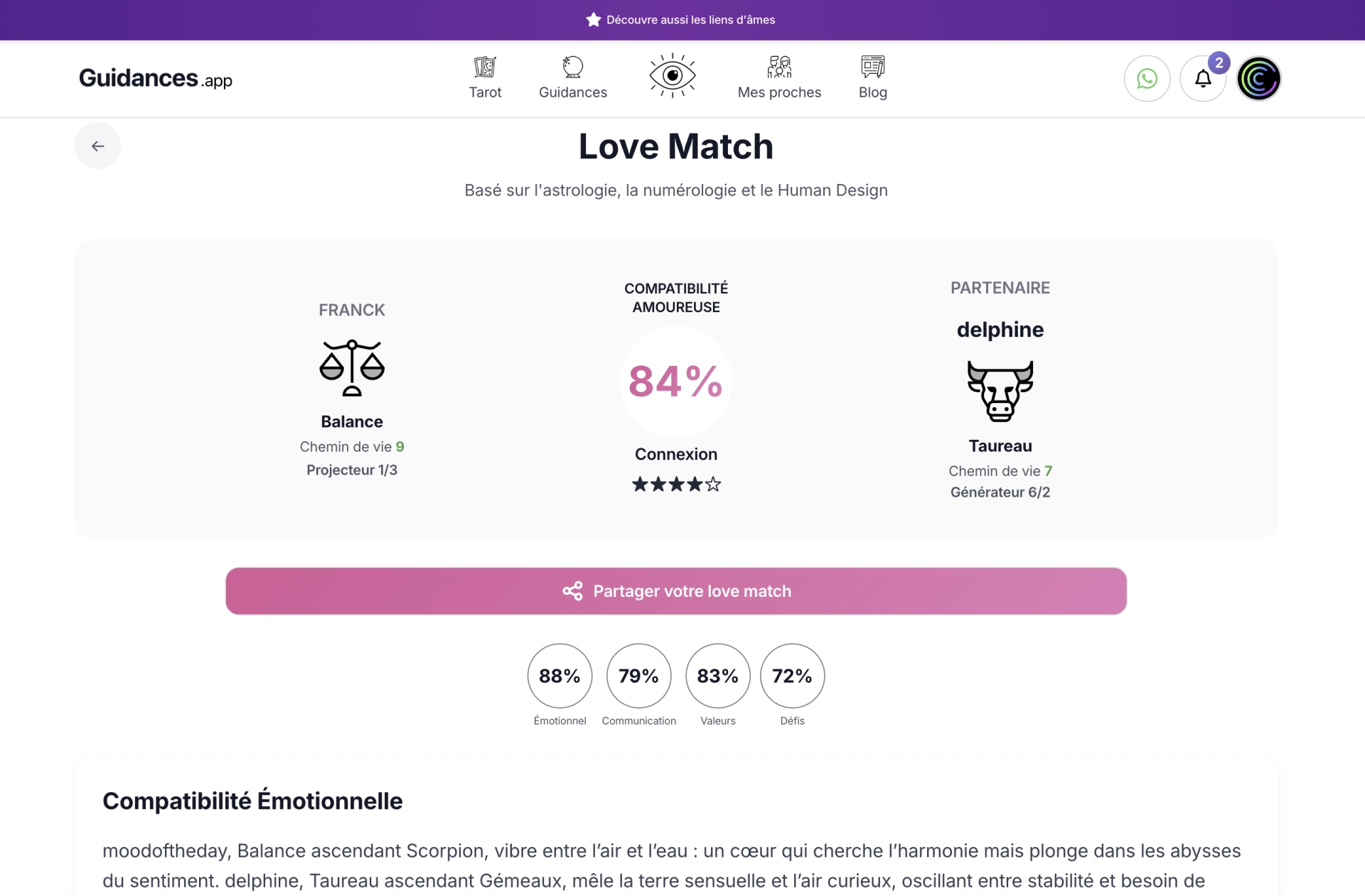
Task: Click the Blog newspaper icon
Action: (872, 68)
